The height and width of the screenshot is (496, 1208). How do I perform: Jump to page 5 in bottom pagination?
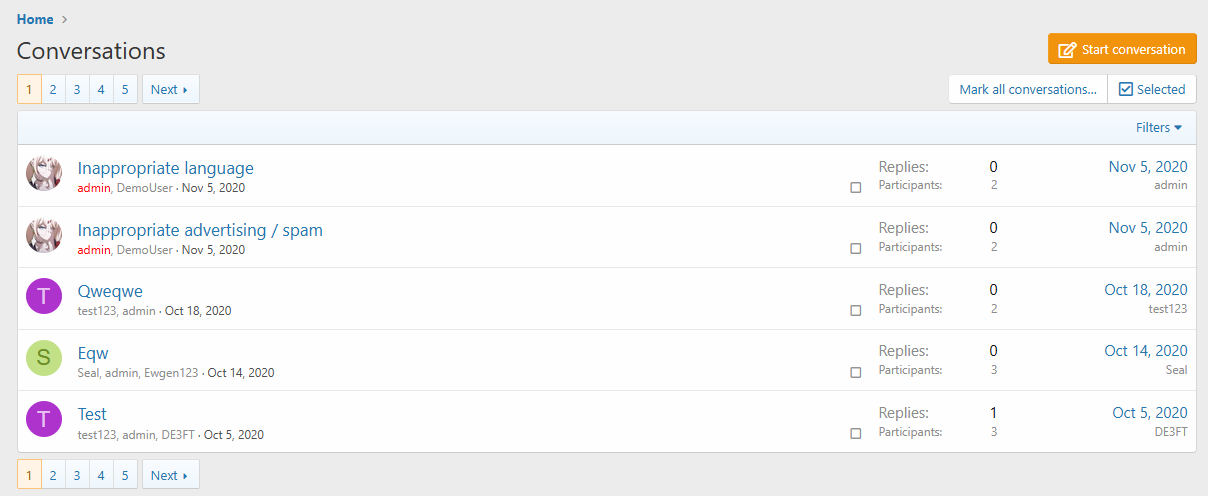(x=125, y=476)
